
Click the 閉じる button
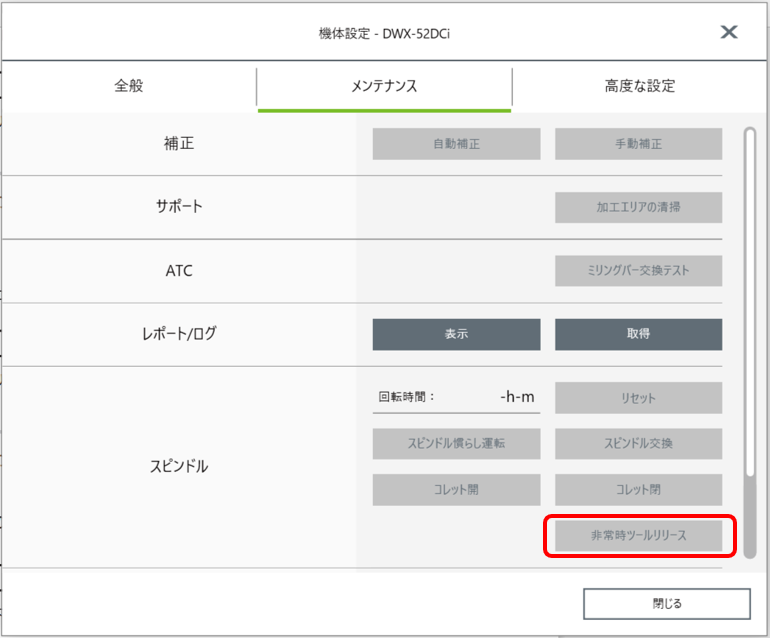667,604
